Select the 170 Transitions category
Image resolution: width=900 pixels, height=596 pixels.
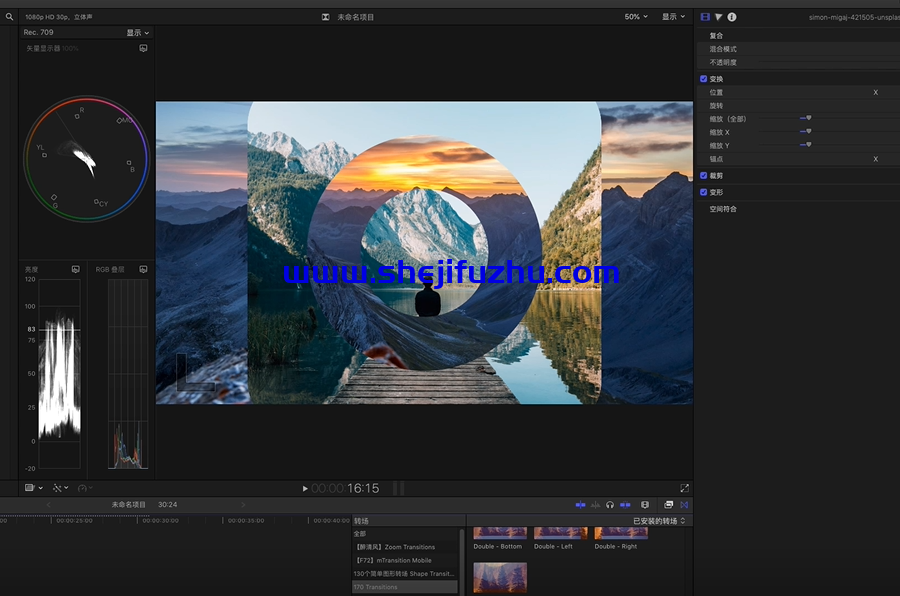coord(405,587)
